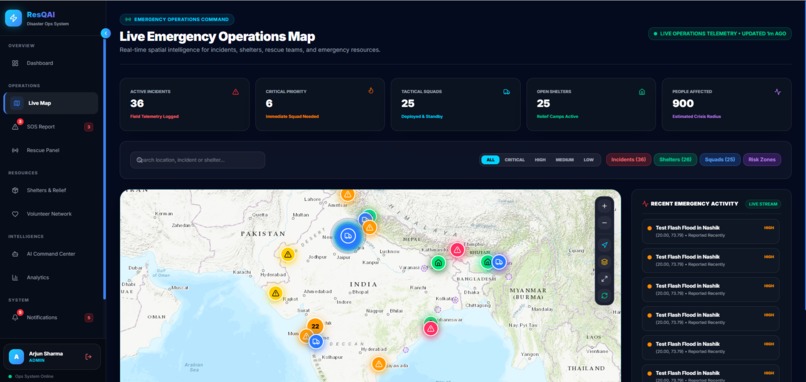Click the People Affected pulse icon

(777, 92)
